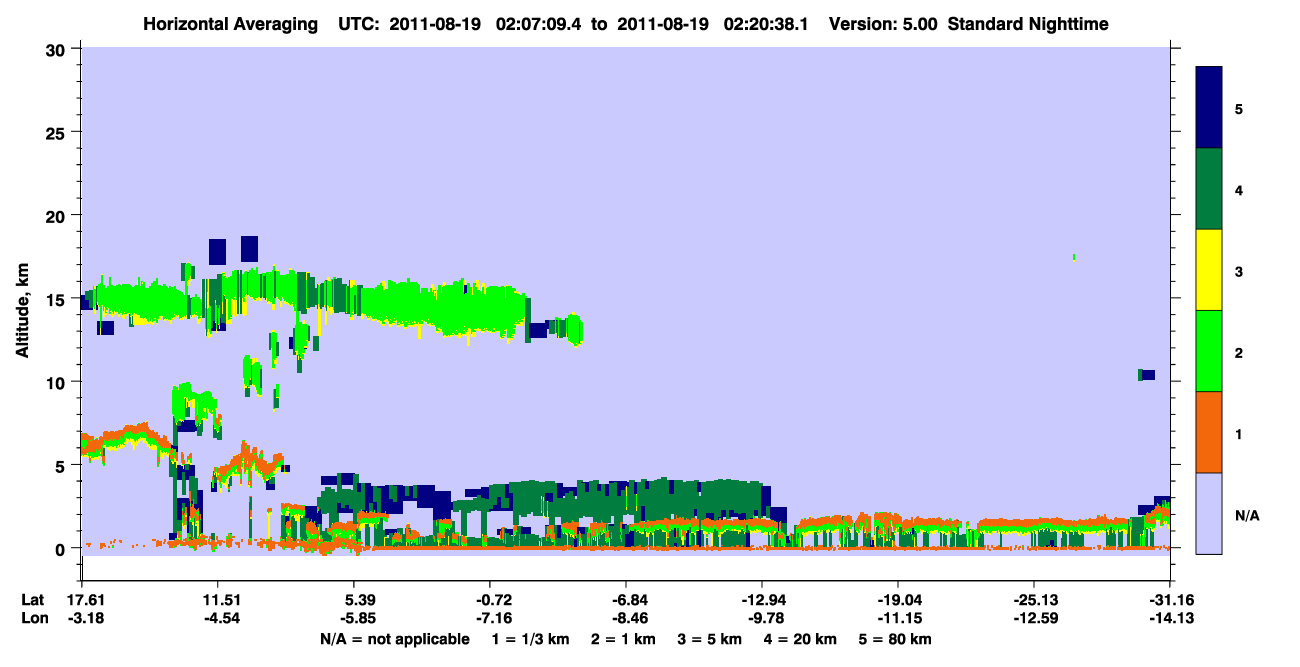Click the y-axis tick label 25

[x=57, y=132]
